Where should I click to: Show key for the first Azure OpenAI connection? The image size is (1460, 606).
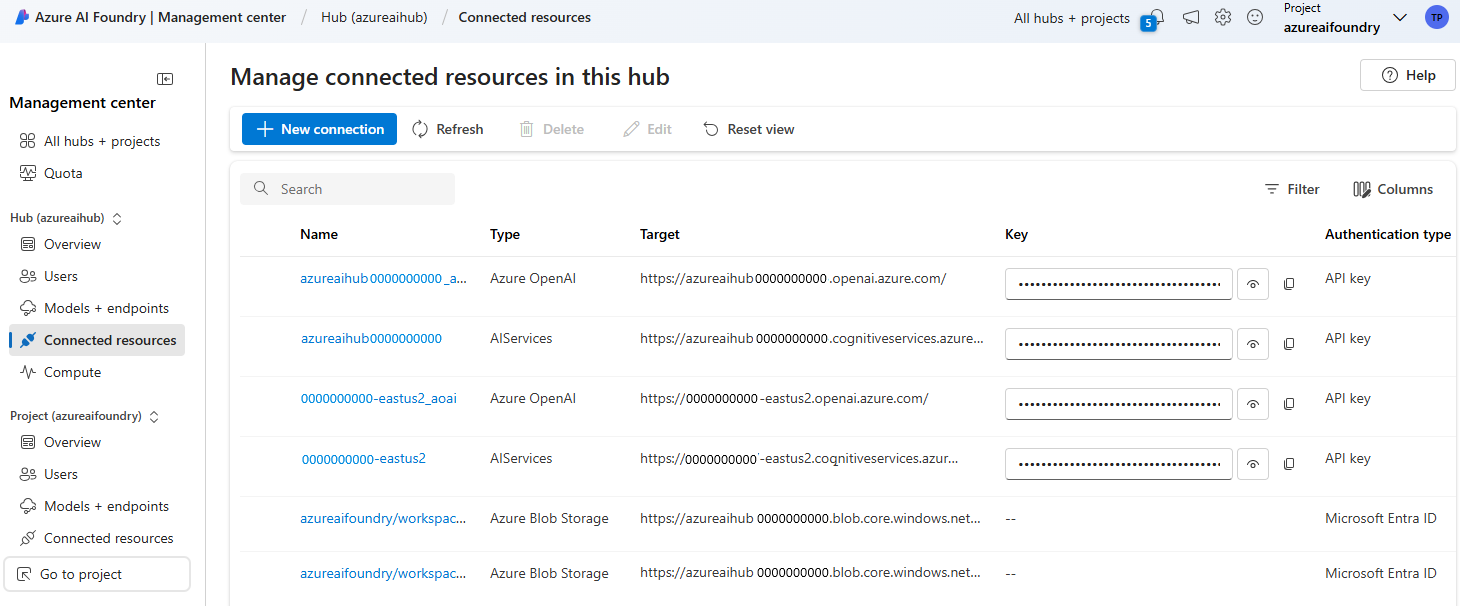[x=1253, y=284]
